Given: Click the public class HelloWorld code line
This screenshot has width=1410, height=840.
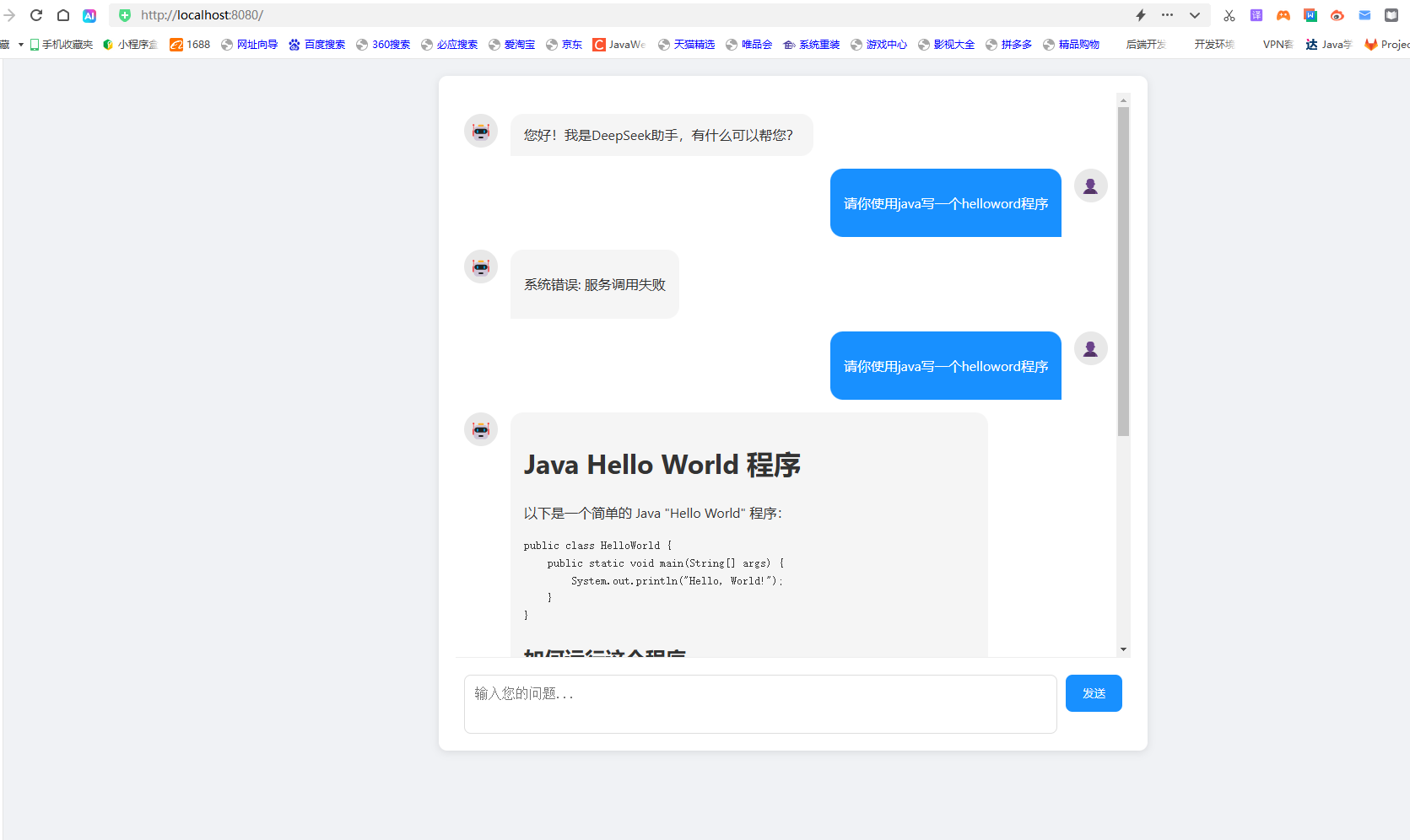Looking at the screenshot, I should [597, 546].
